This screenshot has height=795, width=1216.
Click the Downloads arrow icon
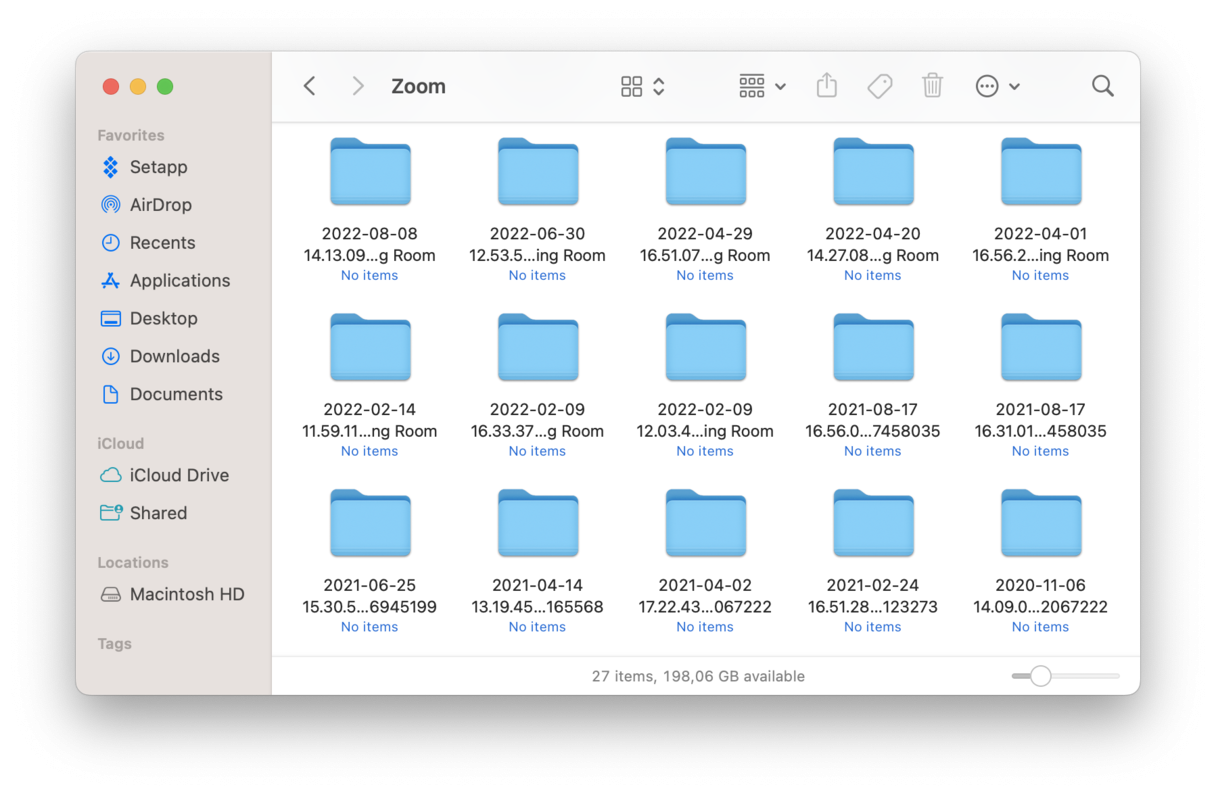tap(111, 356)
